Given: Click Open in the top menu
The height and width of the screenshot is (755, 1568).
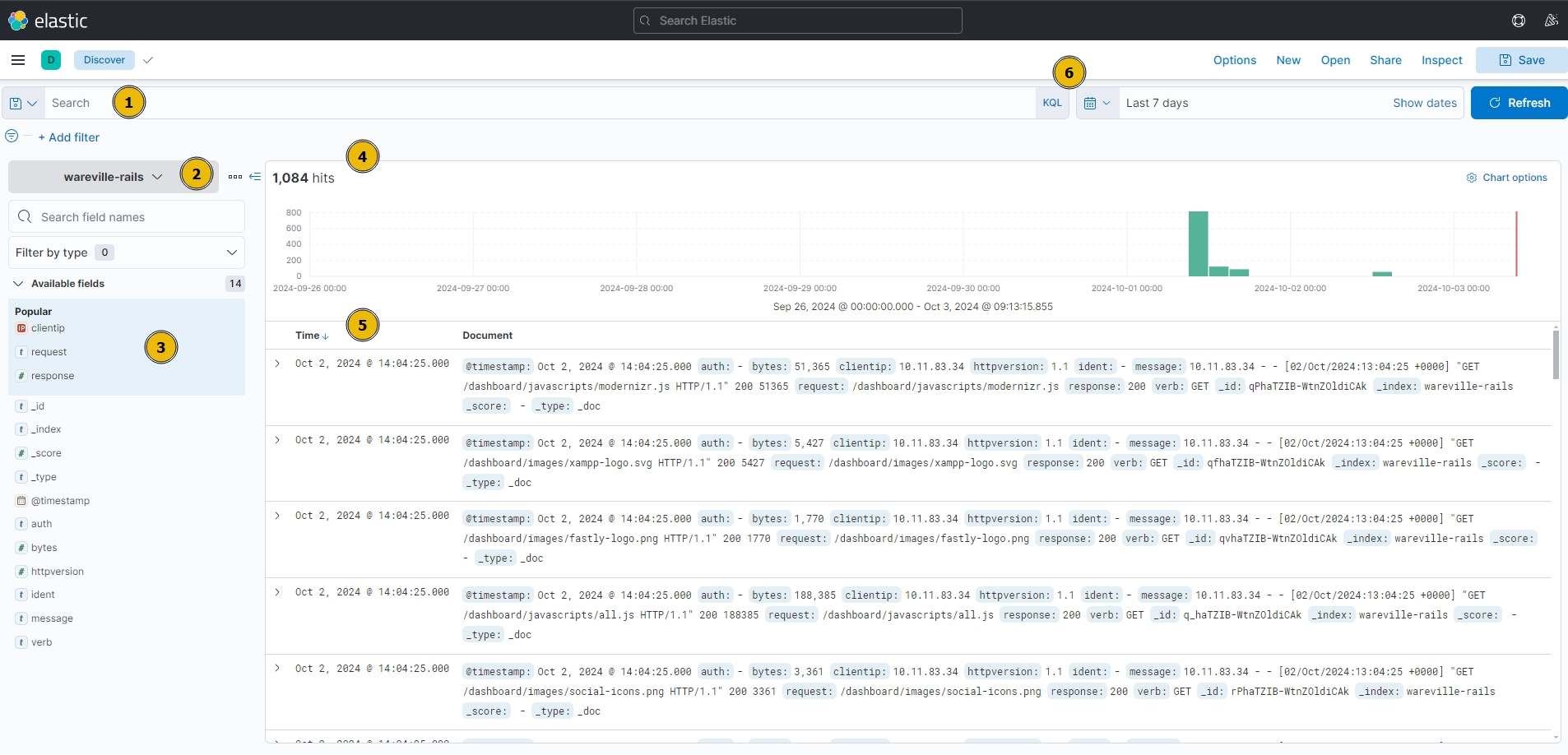Looking at the screenshot, I should click(x=1335, y=60).
